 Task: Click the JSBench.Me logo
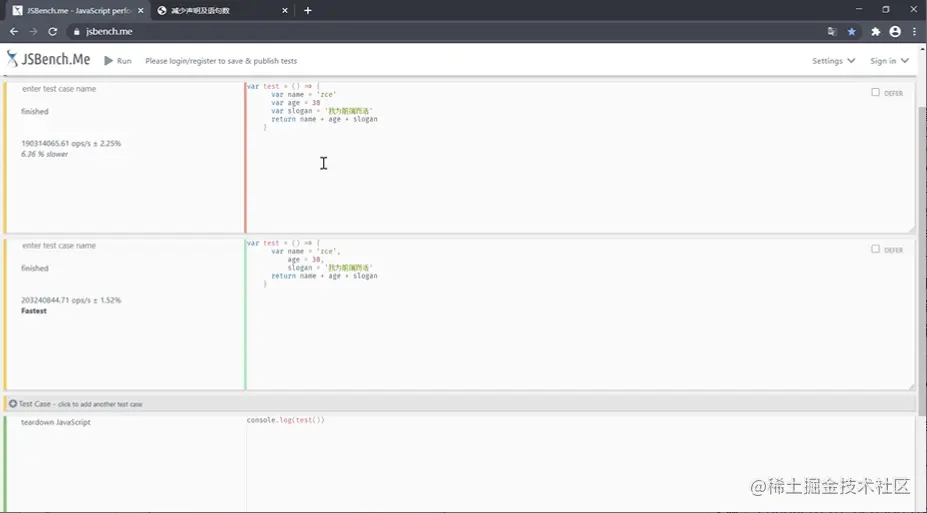click(x=48, y=59)
